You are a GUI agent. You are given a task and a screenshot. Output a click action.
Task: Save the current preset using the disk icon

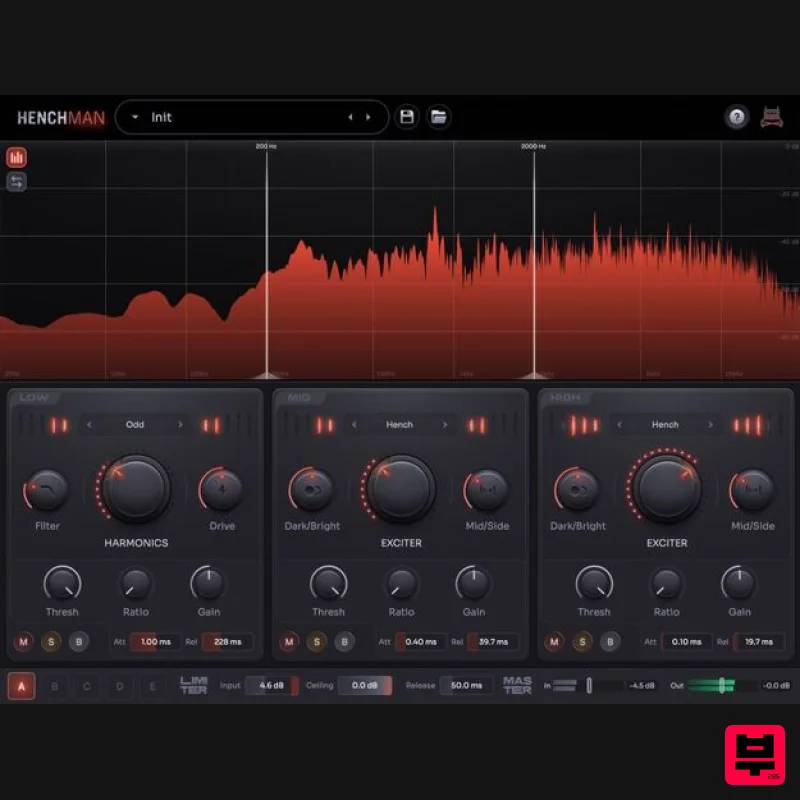[x=406, y=117]
